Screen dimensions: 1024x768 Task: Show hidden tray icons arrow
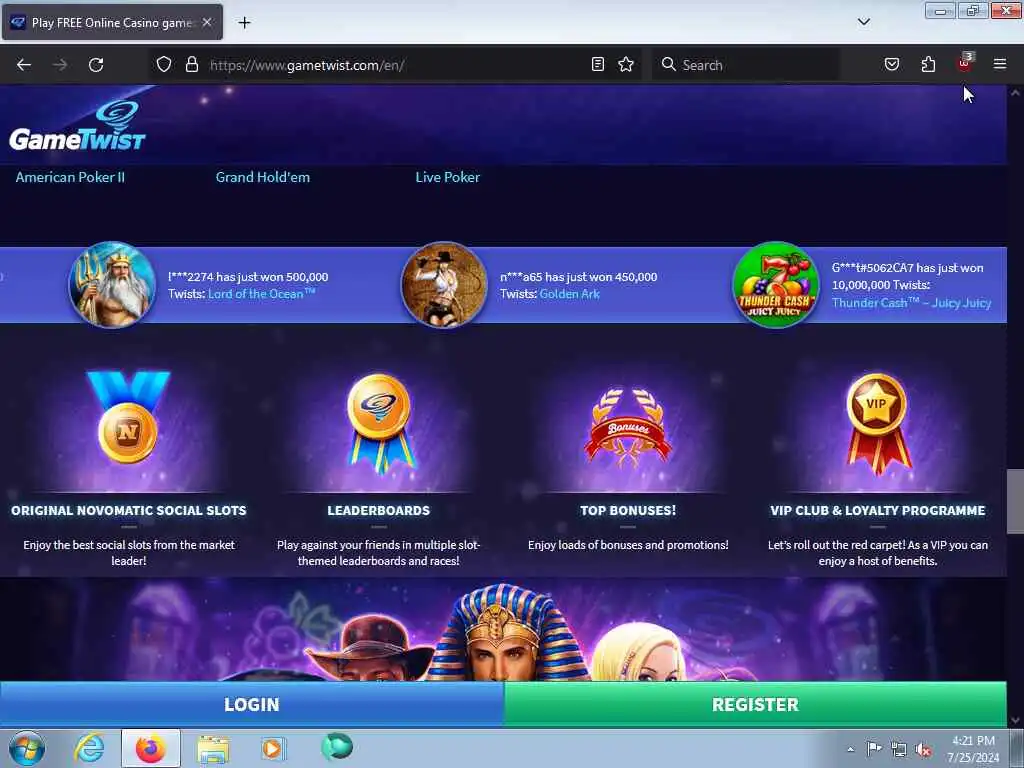[x=850, y=749]
